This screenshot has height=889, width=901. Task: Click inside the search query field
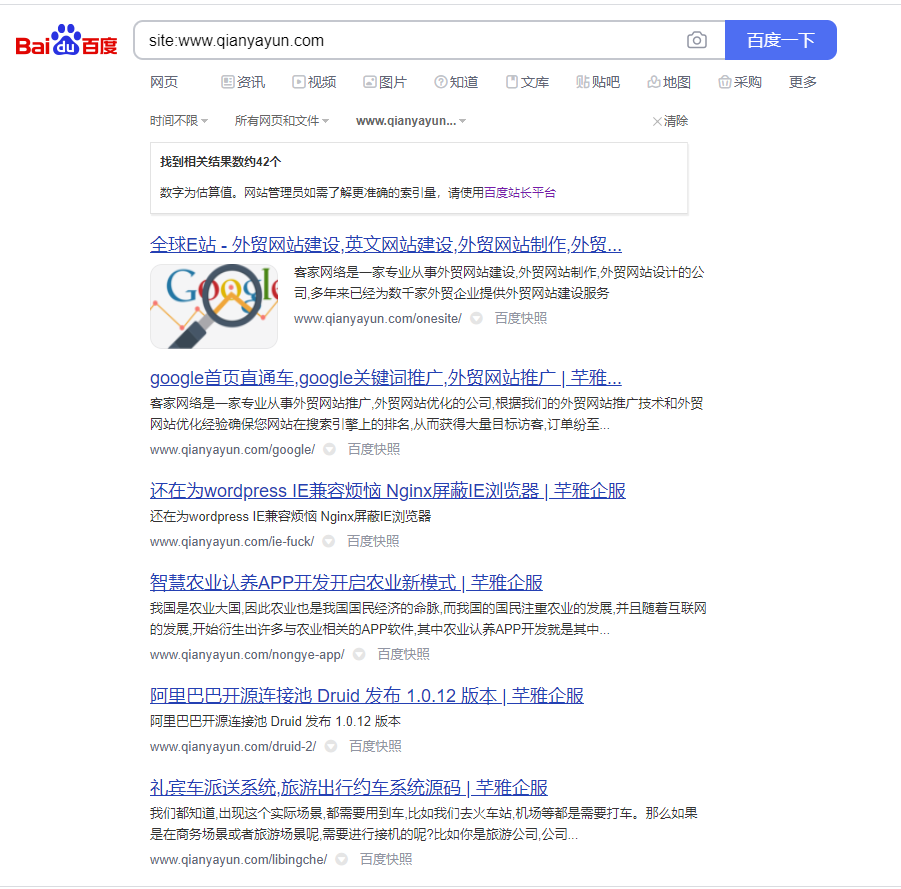[x=400, y=41]
